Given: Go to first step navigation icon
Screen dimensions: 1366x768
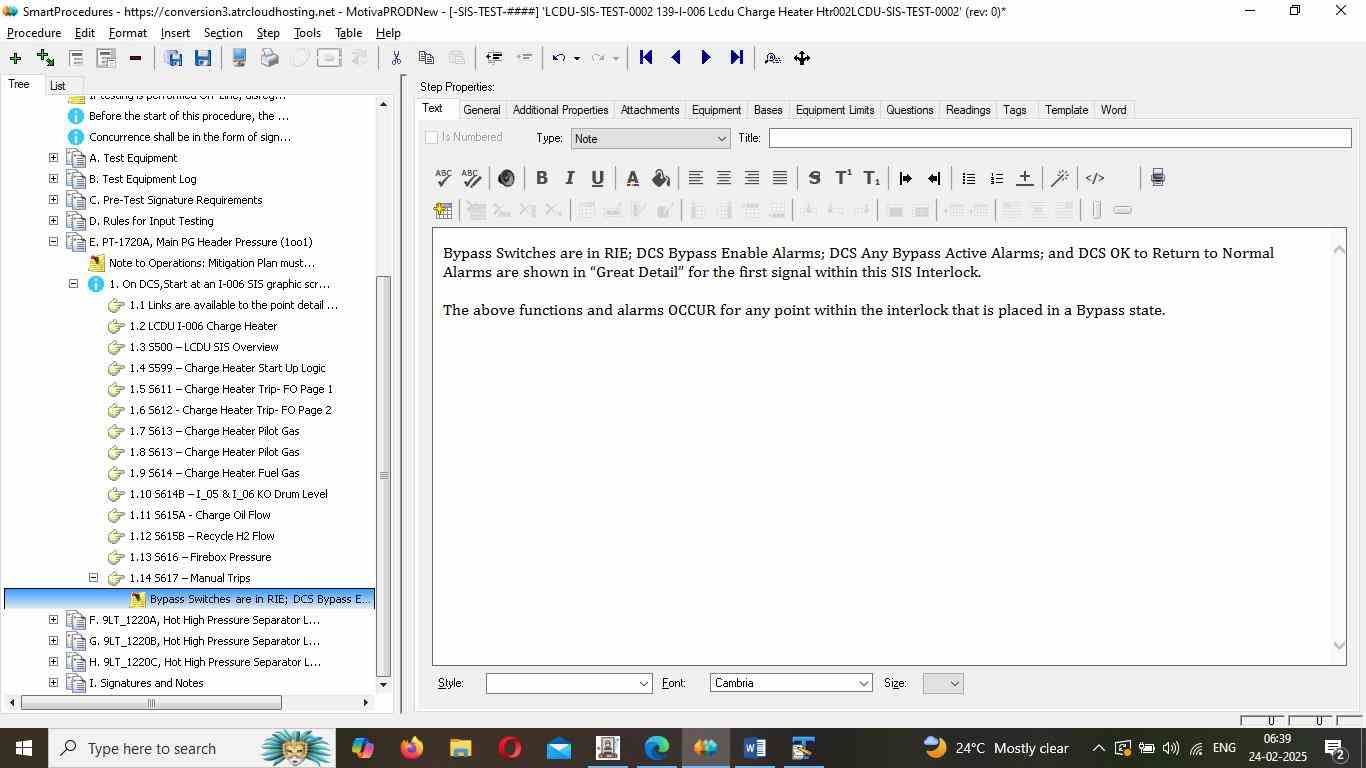Looking at the screenshot, I should pos(646,58).
